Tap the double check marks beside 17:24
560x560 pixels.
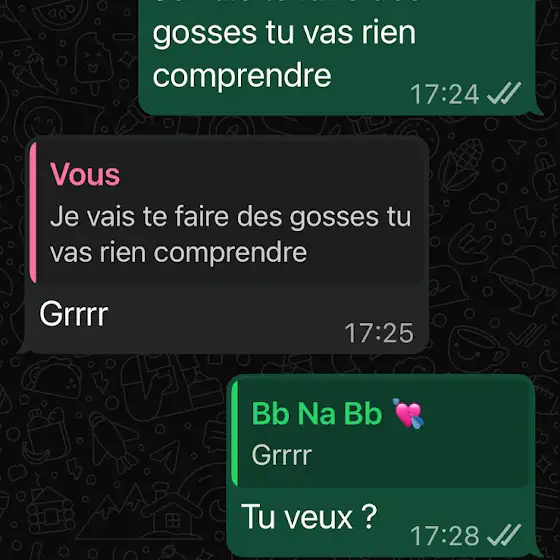504,93
